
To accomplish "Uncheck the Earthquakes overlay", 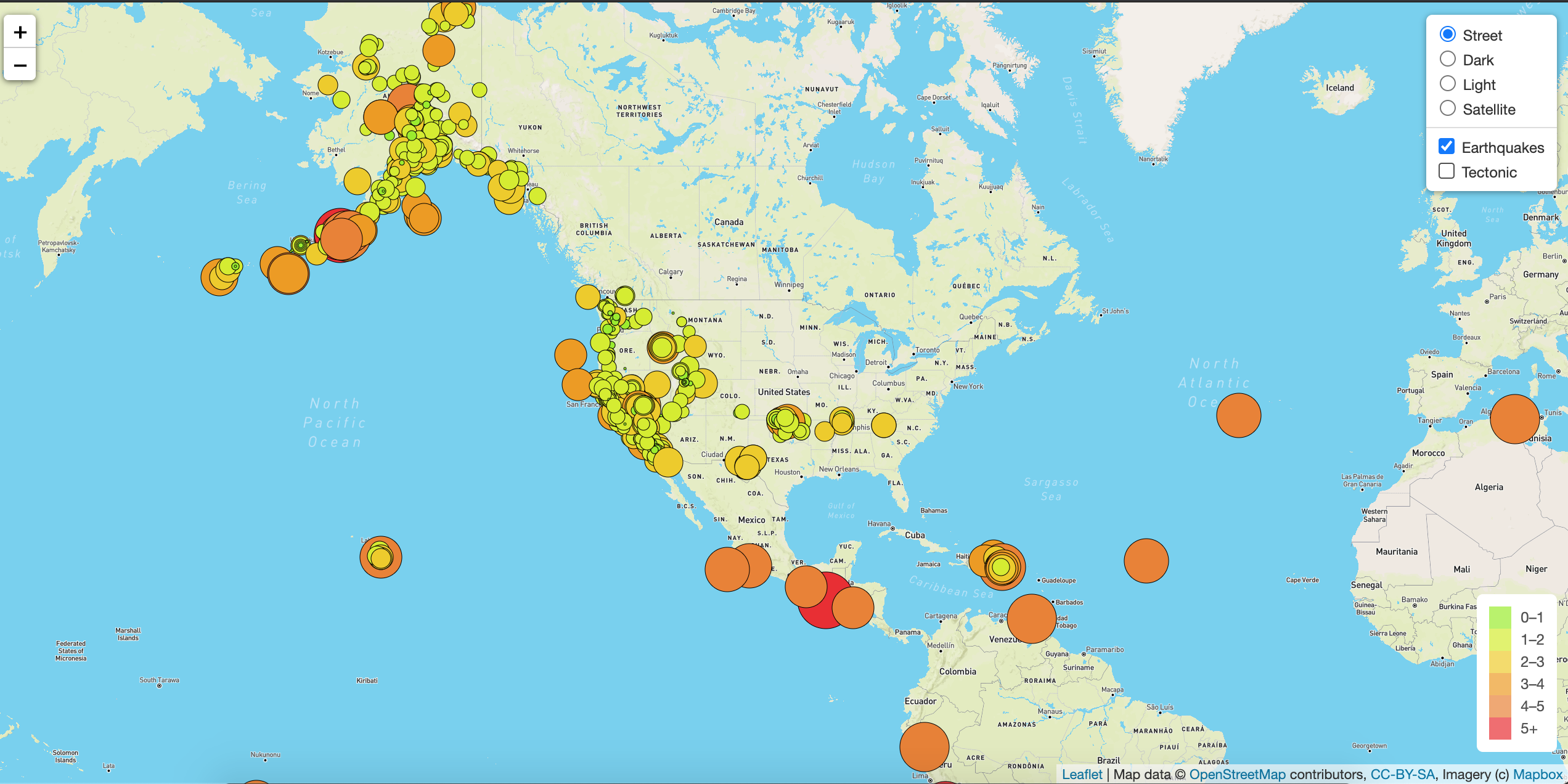I will 1447,146.
